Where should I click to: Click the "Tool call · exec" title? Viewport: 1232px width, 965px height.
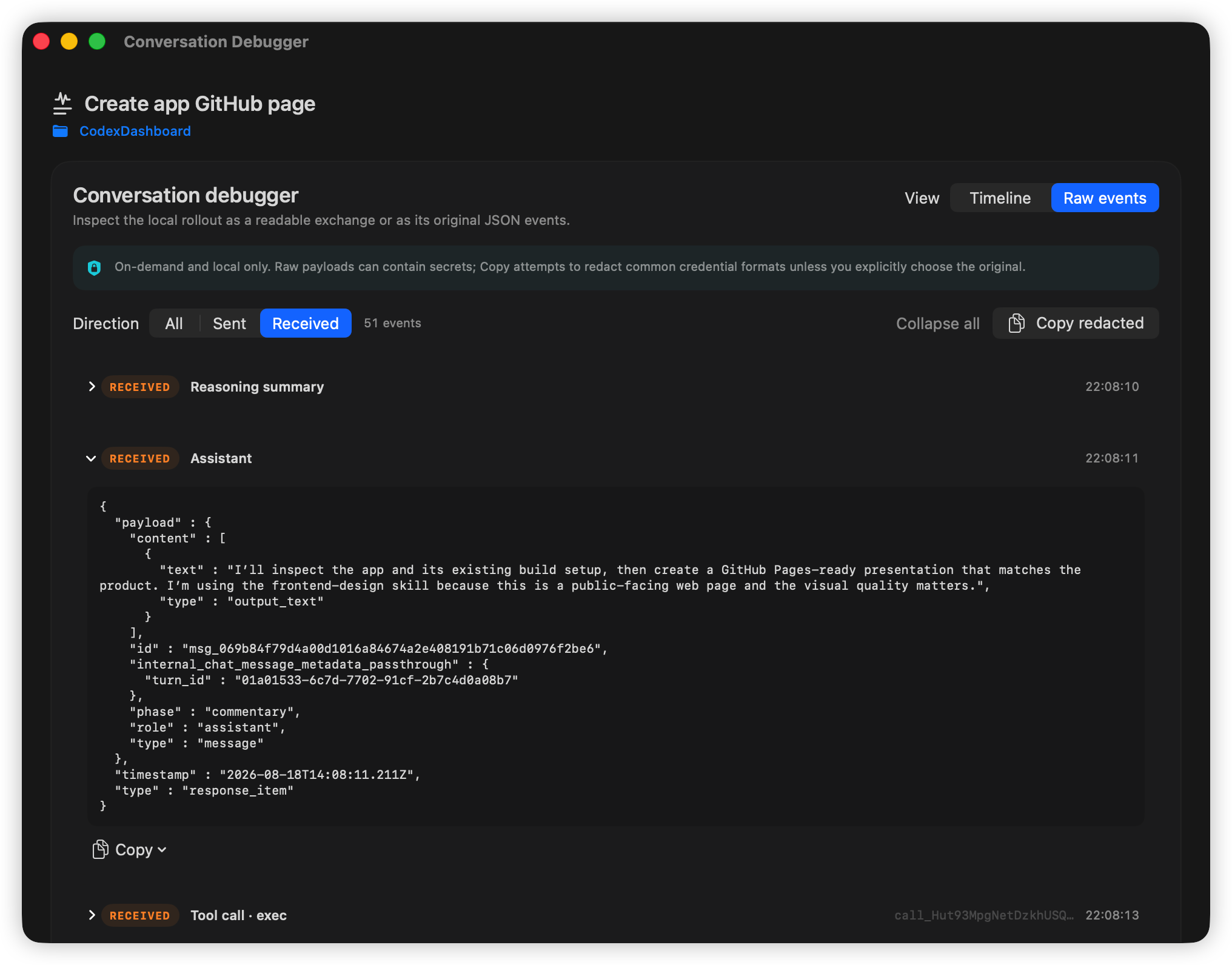[x=239, y=915]
